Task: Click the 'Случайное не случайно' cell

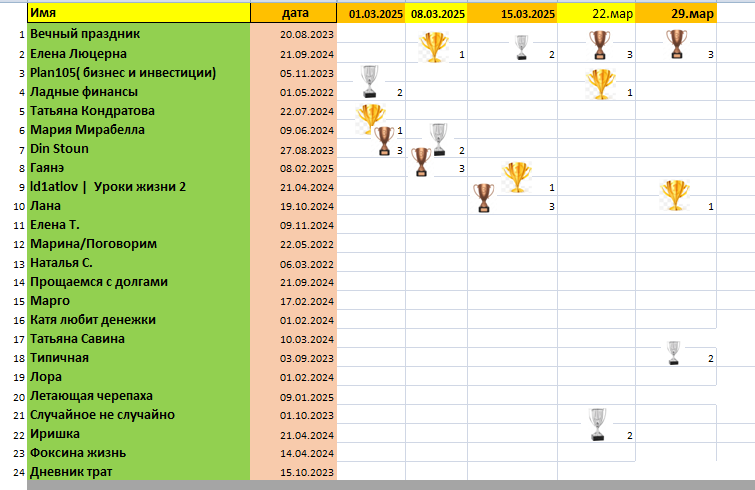Action: [139, 415]
